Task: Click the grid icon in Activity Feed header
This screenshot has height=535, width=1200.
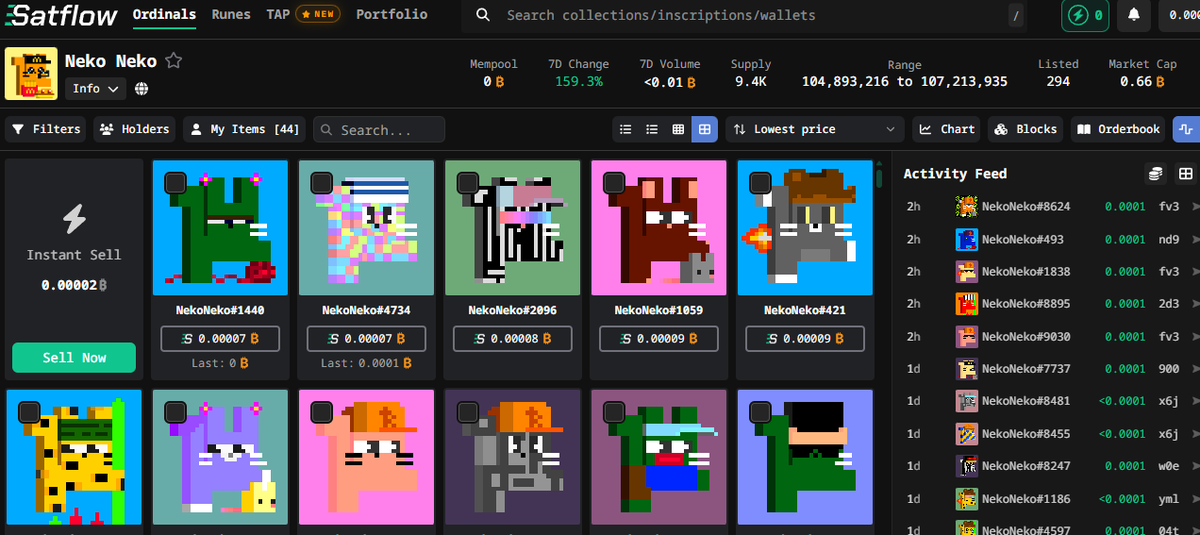Action: pyautogui.click(x=1186, y=174)
